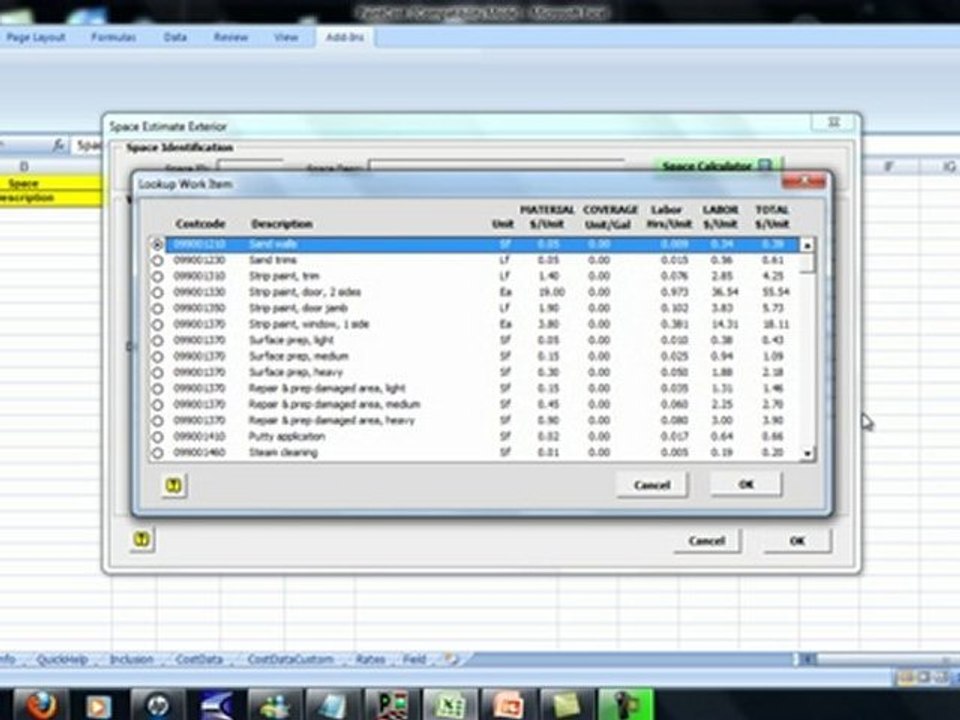960x720 pixels.
Task: Open the PowerPoint taskbar icon
Action: (x=509, y=705)
